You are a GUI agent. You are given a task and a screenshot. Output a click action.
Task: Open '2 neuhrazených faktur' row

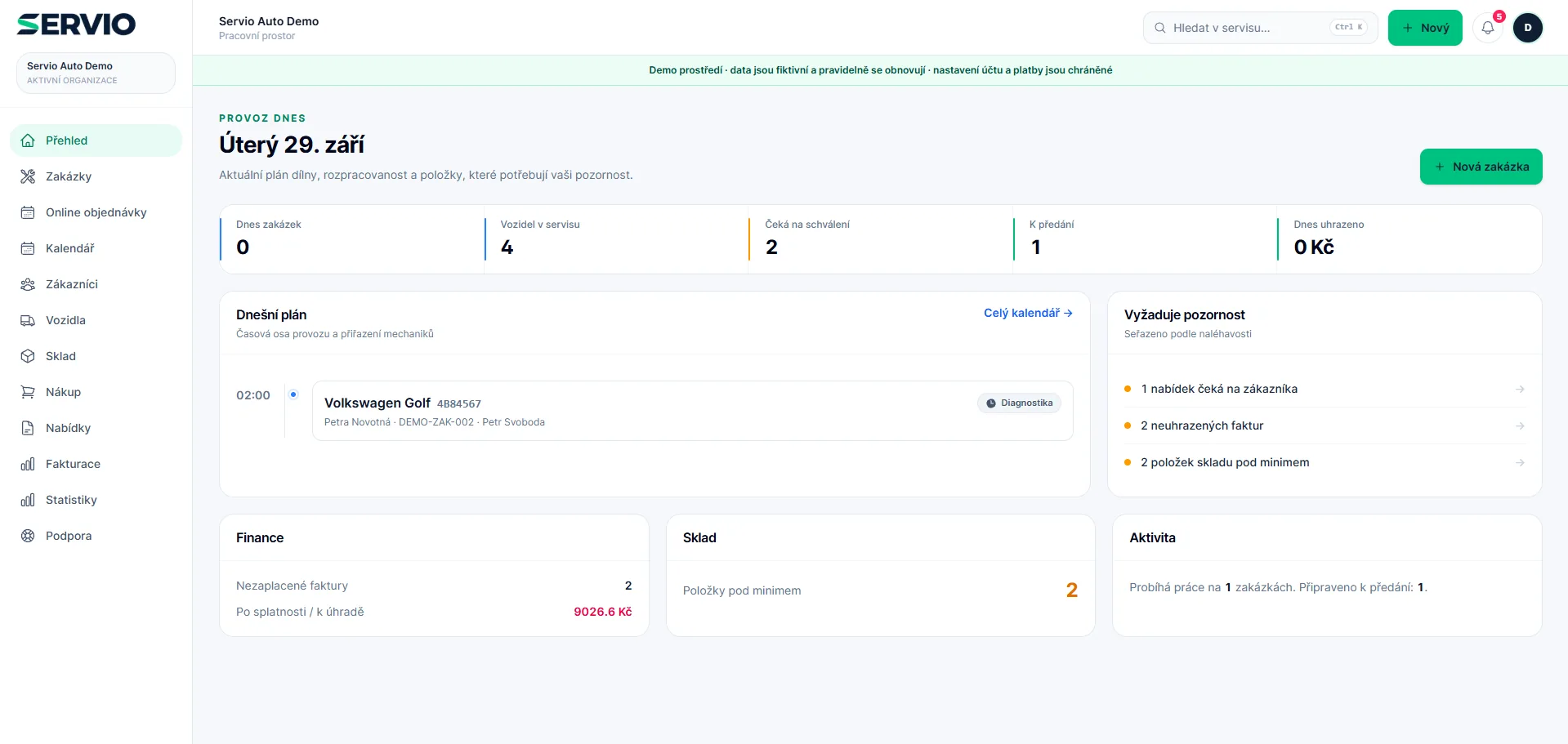pos(1325,425)
